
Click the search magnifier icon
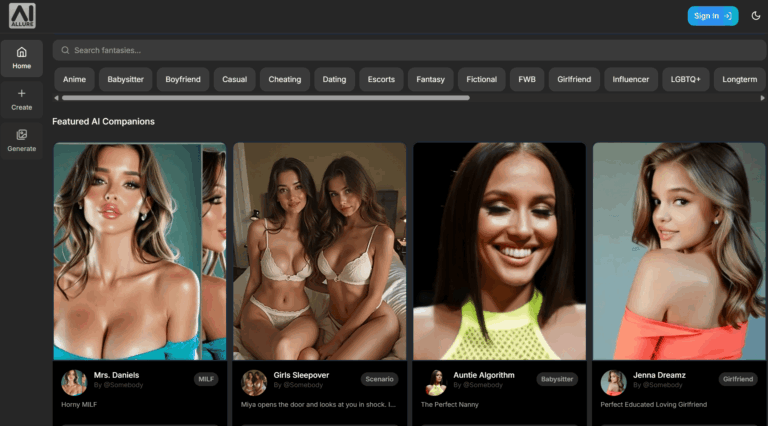[x=65, y=50]
